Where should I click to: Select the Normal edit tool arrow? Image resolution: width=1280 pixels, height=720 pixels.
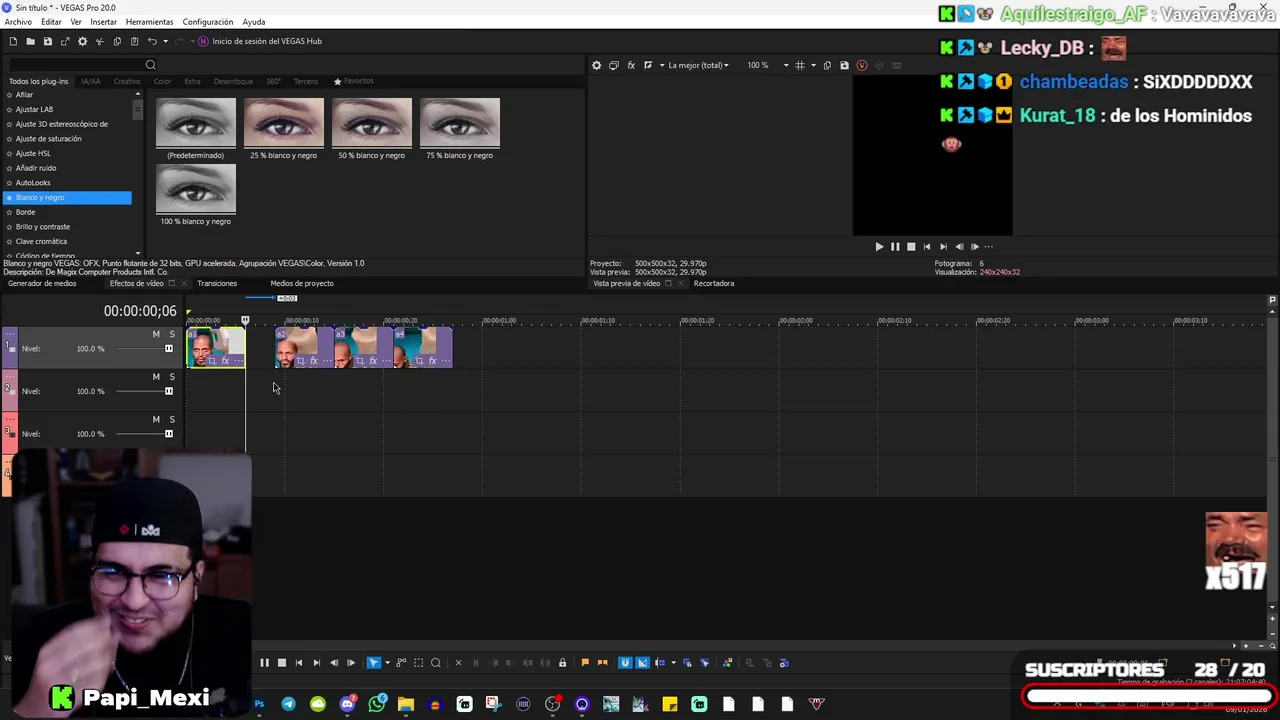[374, 663]
